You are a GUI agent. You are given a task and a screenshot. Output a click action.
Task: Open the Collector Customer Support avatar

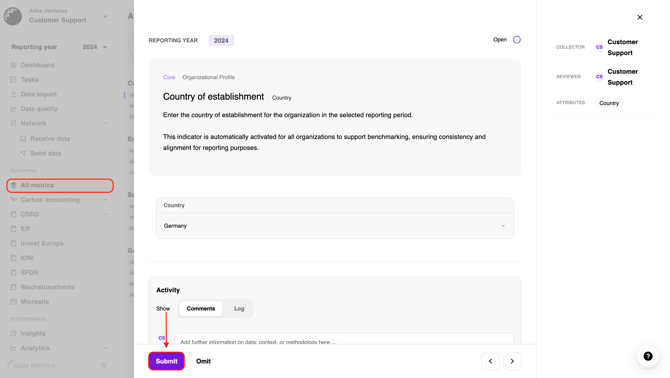coord(599,47)
